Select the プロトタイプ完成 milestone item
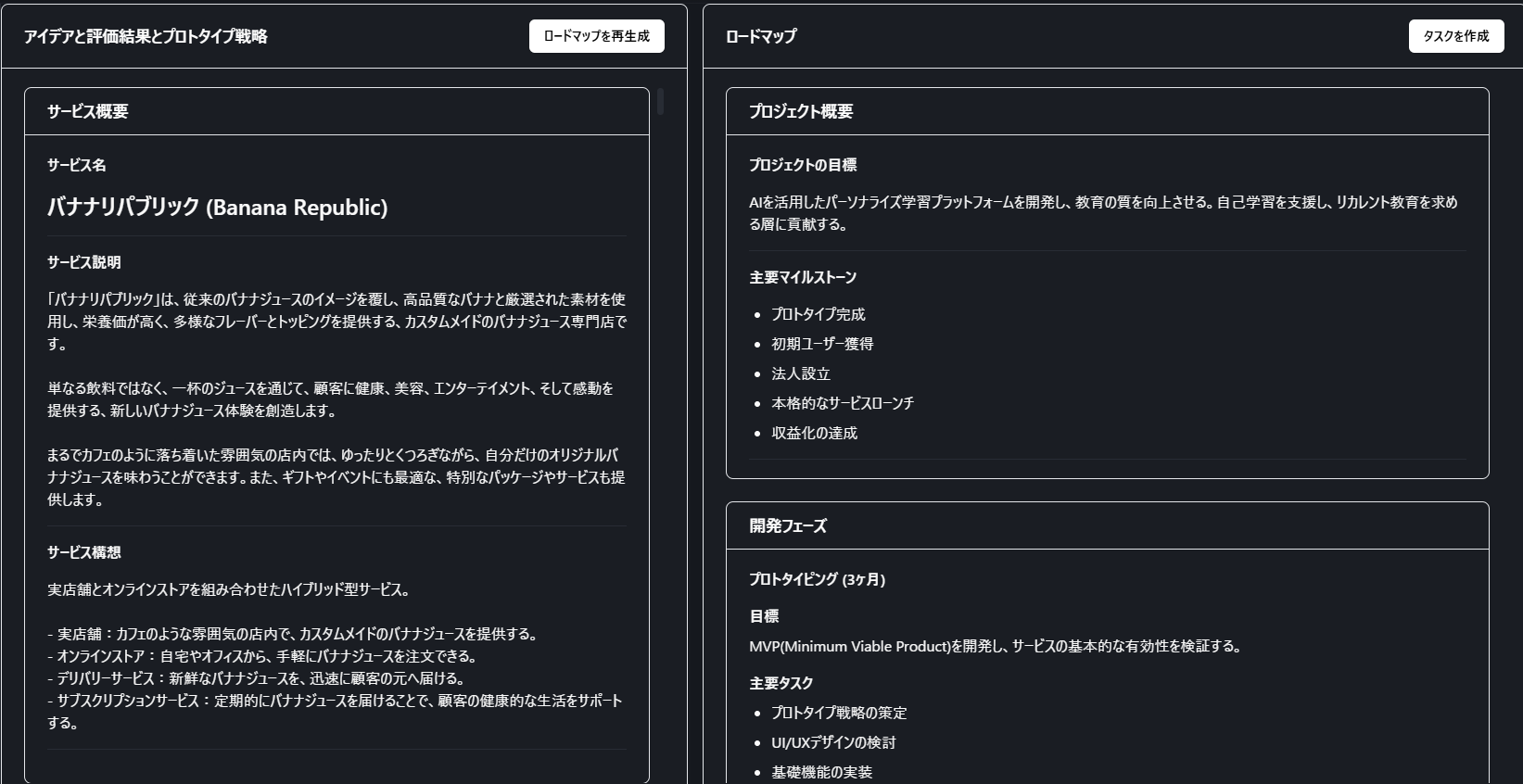Viewport: 1523px width, 784px height. [x=819, y=314]
